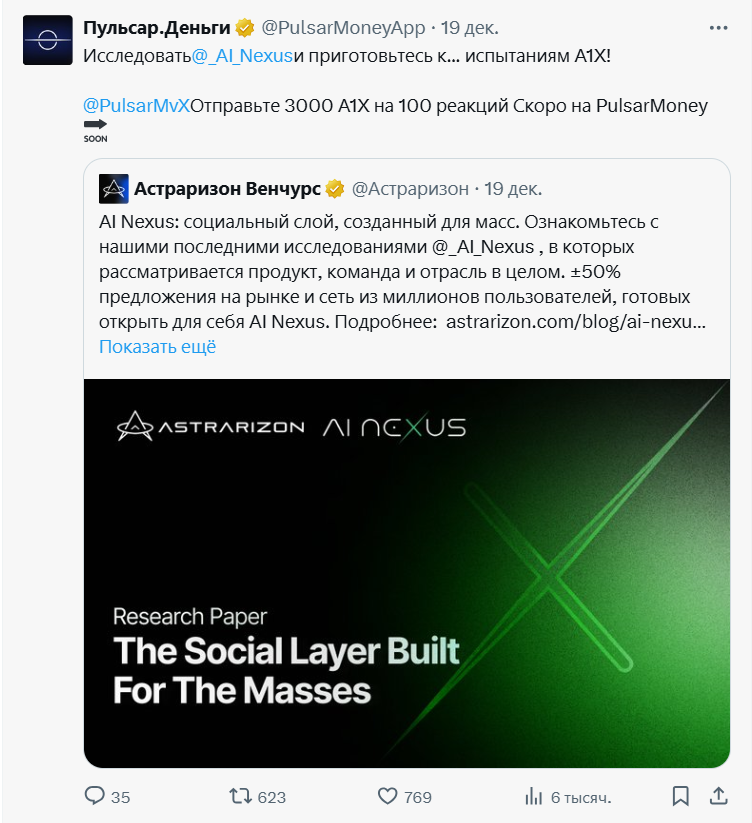Viewport: 752px width, 823px height.
Task: Click the Пульсар.Деньги display name
Action: coord(156,28)
